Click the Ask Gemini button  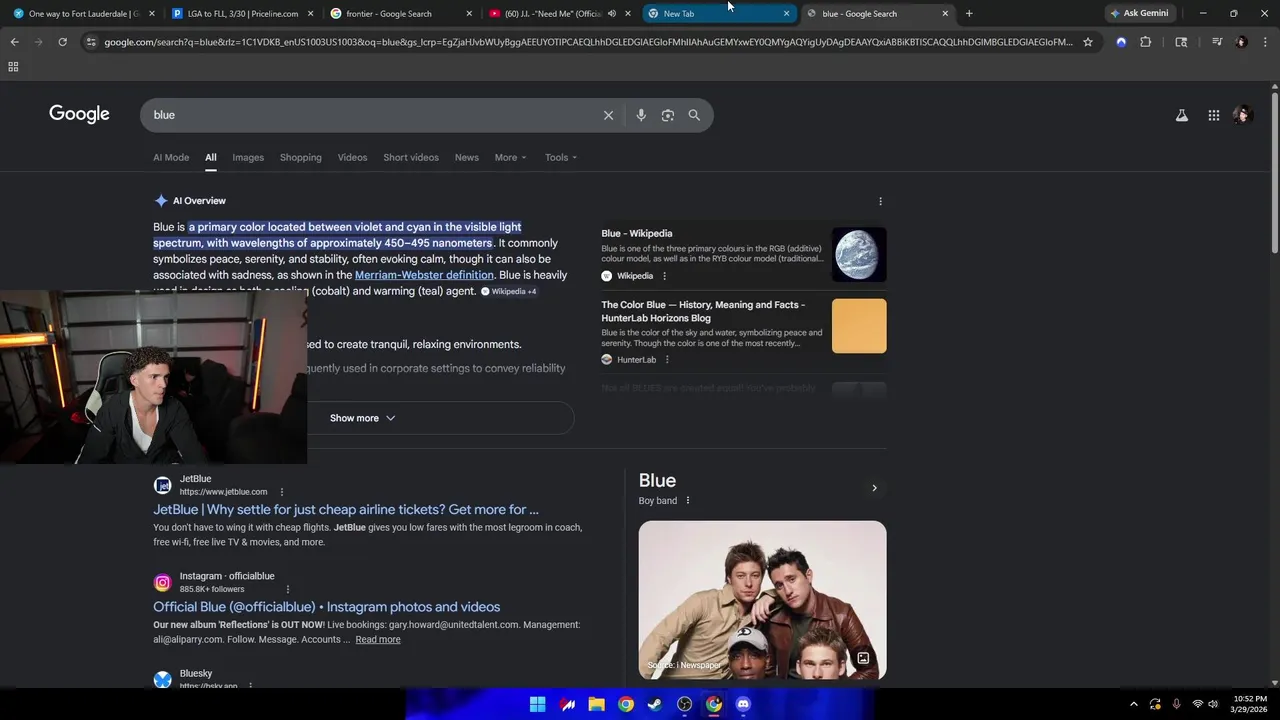(1139, 14)
